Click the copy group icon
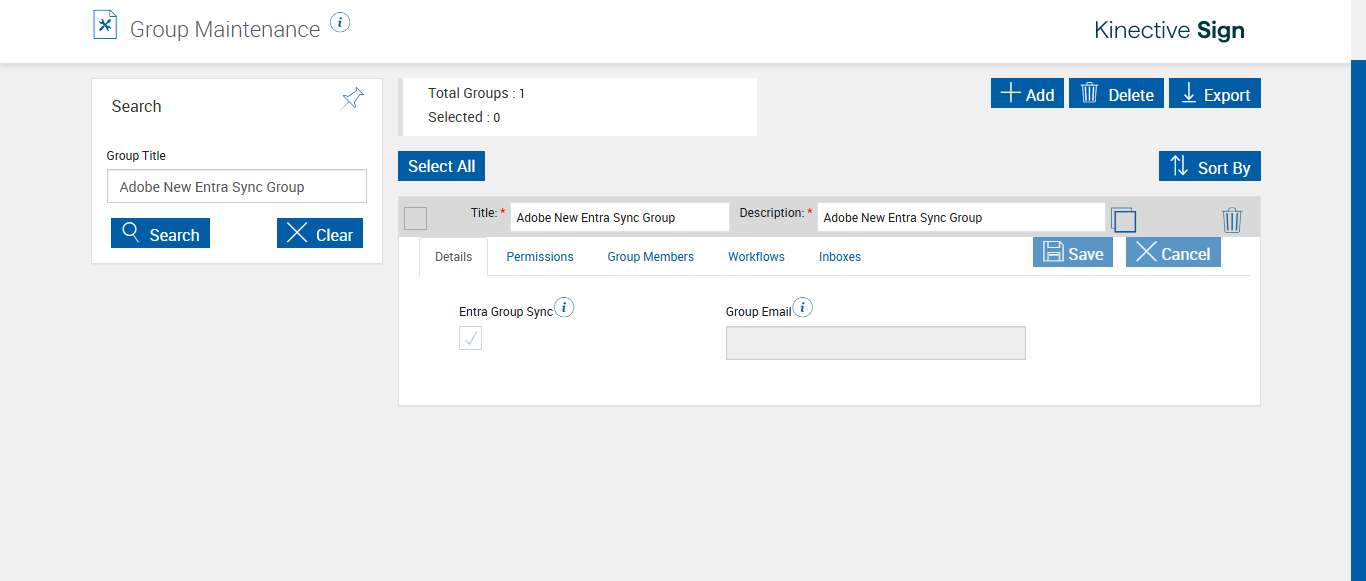This screenshot has width=1366, height=581. (1123, 220)
